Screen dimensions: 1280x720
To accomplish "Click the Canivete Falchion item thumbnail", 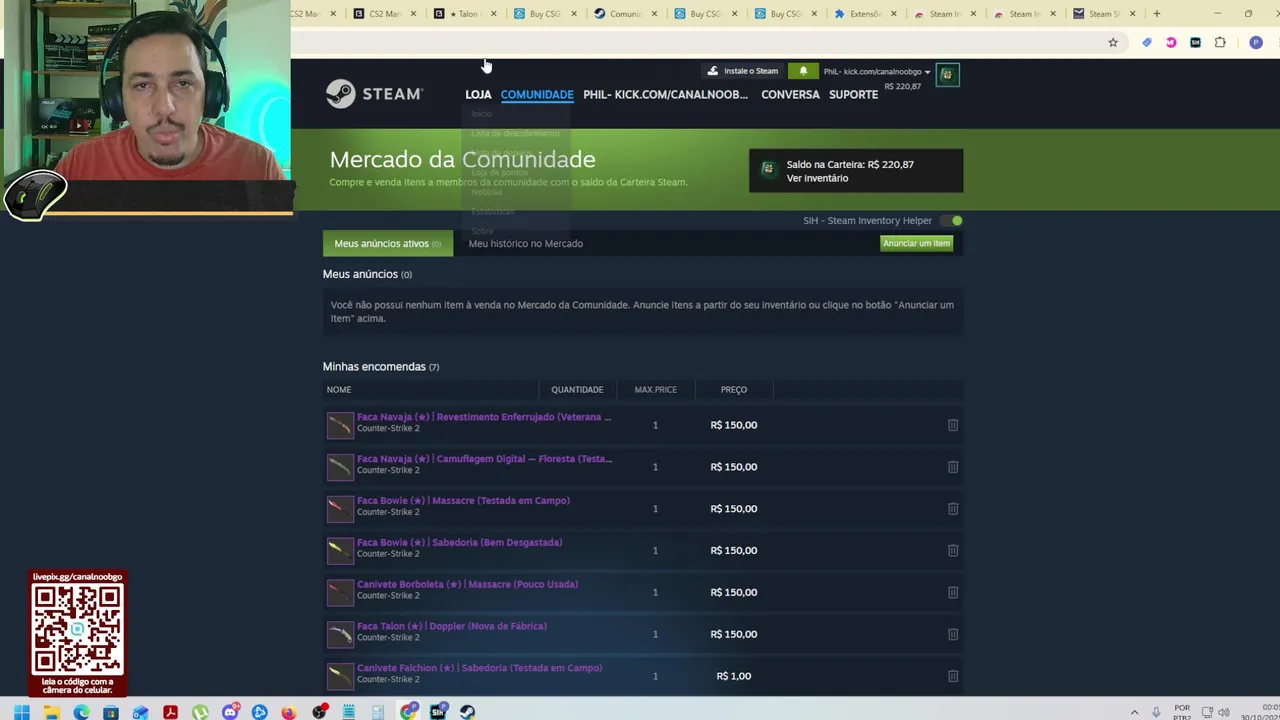I will coord(340,676).
